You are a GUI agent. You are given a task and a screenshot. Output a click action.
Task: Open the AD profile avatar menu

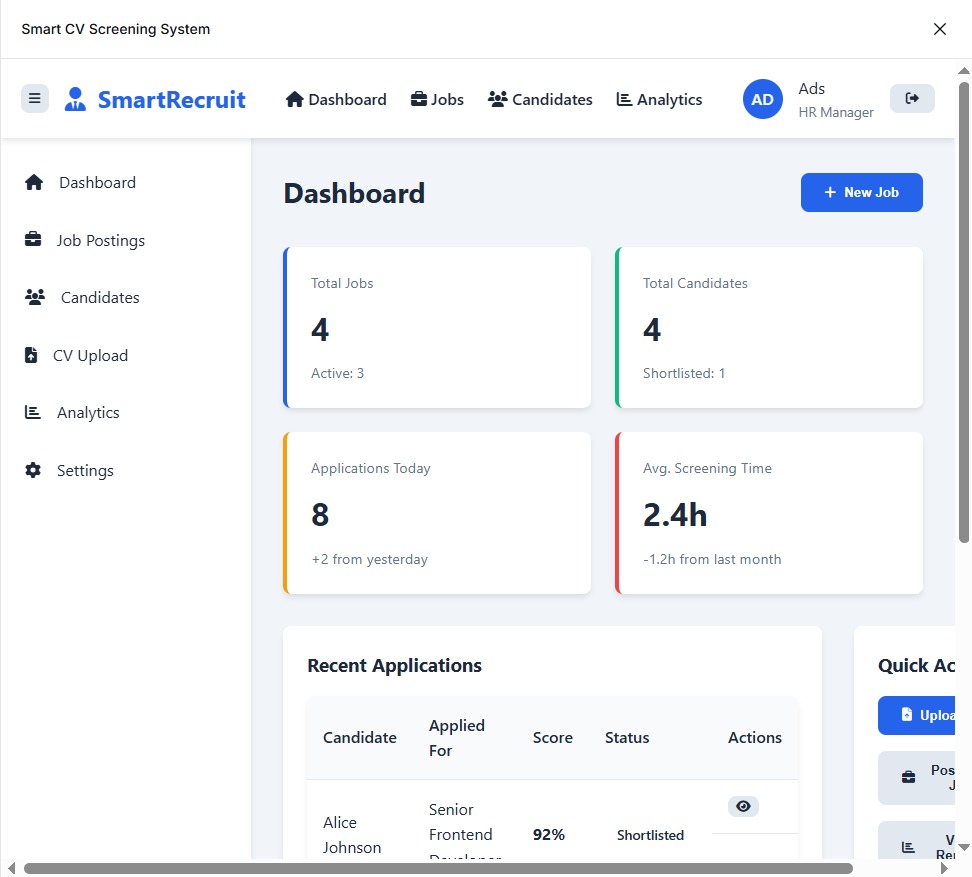762,98
